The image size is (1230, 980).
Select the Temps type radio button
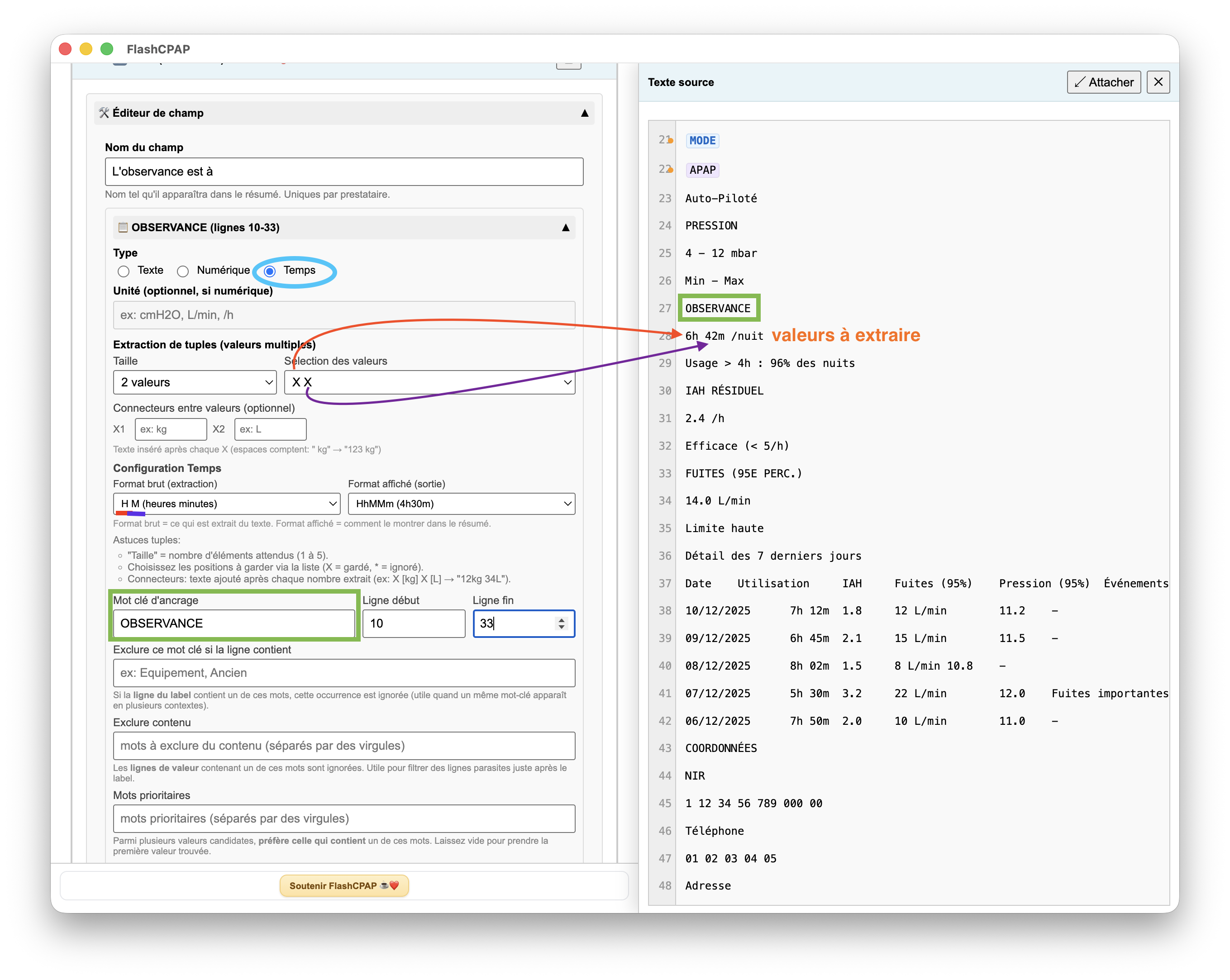click(271, 271)
